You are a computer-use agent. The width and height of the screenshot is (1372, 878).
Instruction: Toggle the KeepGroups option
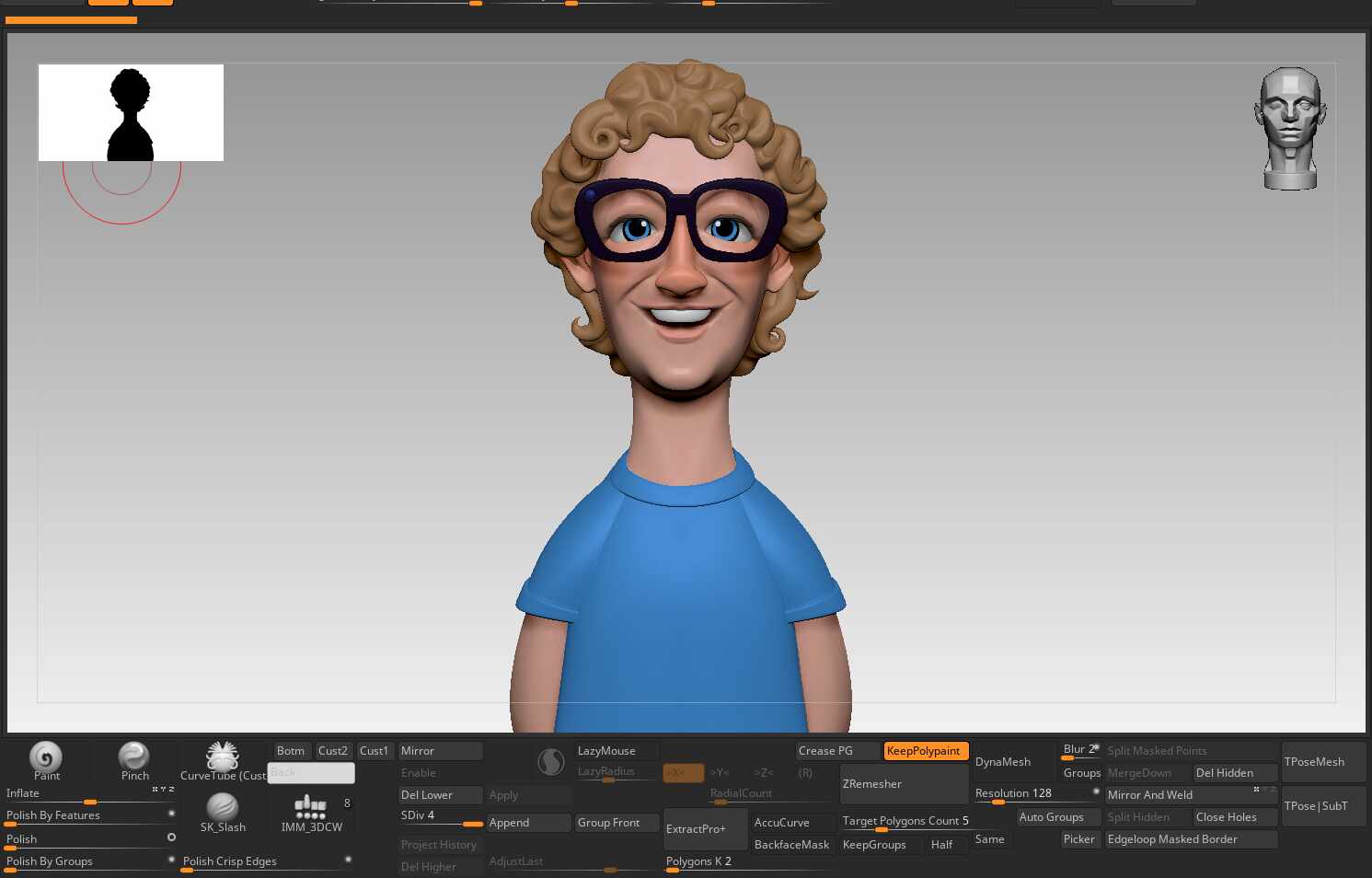click(874, 845)
